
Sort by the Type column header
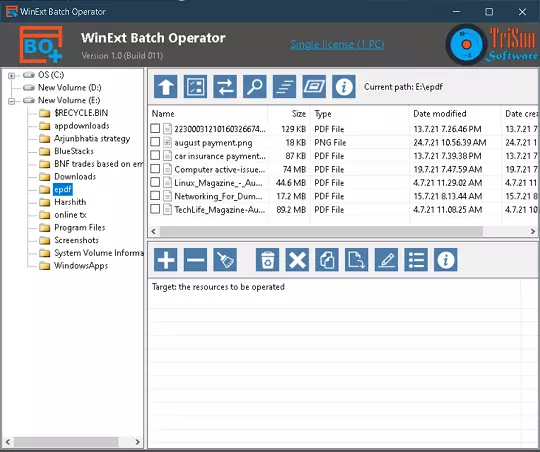coord(360,114)
